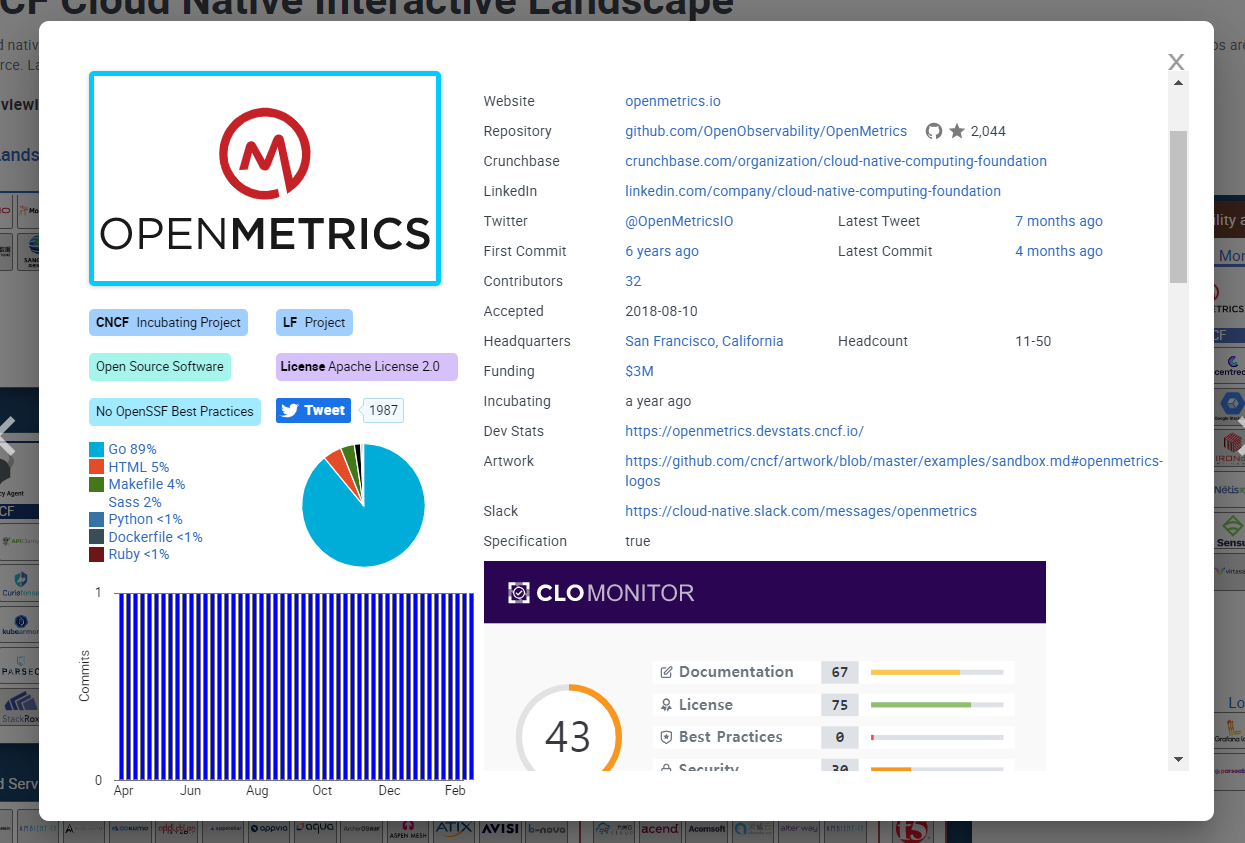Click the LF Project badge
The height and width of the screenshot is (843, 1245).
pos(314,323)
